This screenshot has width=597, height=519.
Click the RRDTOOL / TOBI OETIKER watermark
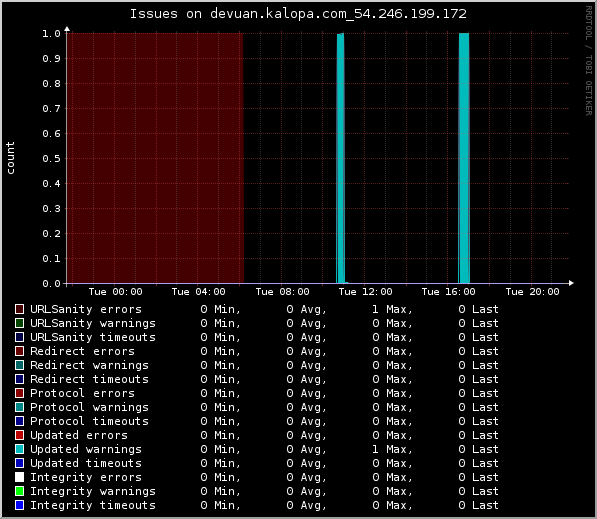click(x=589, y=61)
